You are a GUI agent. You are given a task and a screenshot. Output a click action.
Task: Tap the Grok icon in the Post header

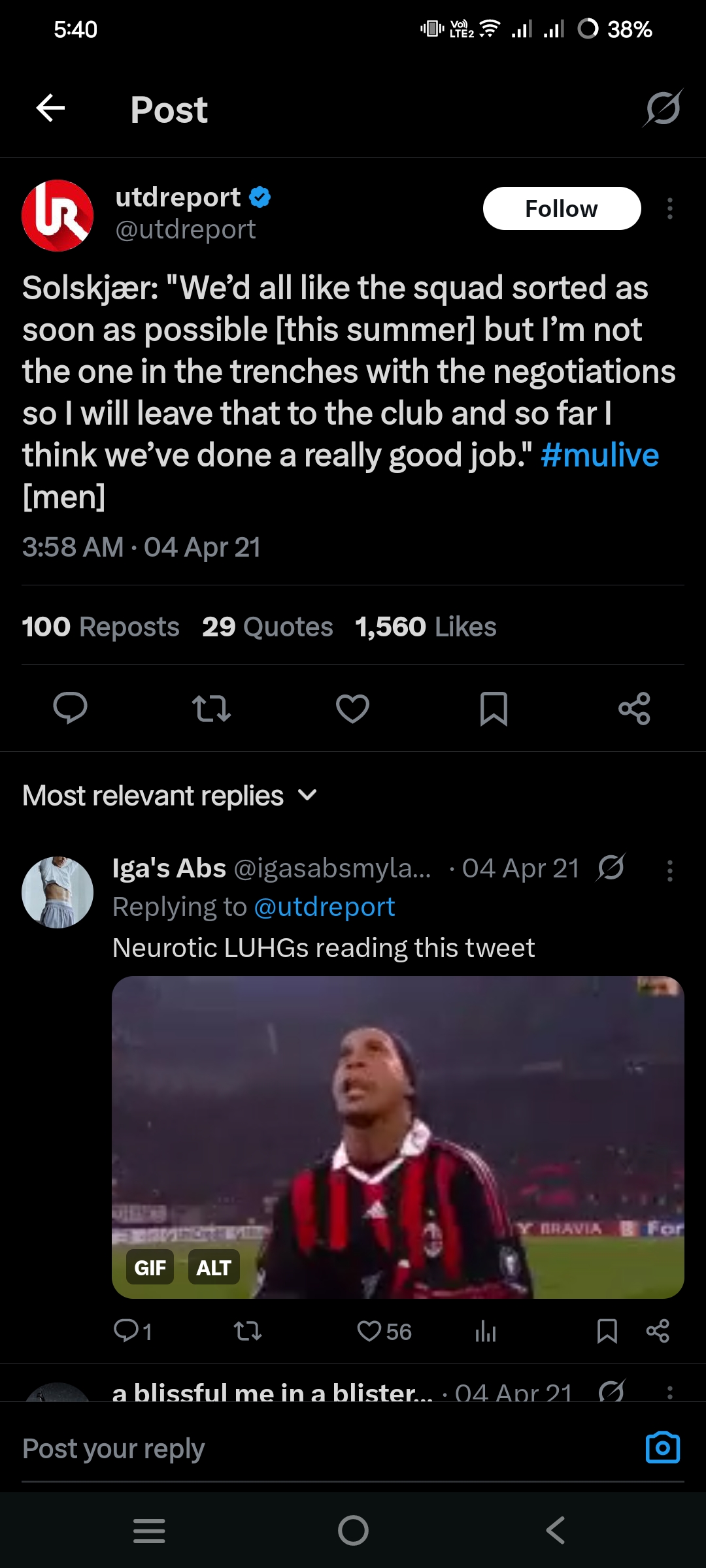[x=663, y=108]
